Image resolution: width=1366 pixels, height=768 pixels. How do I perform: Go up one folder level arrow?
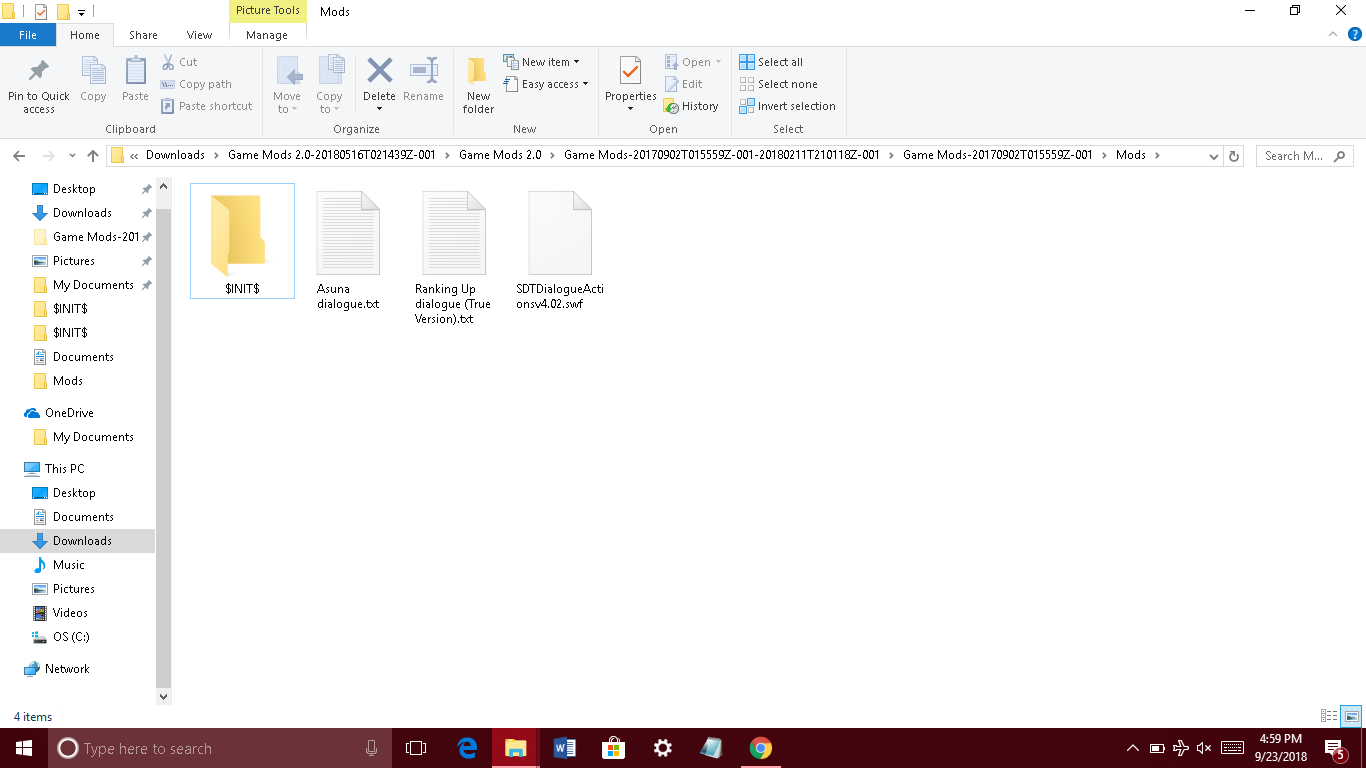[x=93, y=156]
